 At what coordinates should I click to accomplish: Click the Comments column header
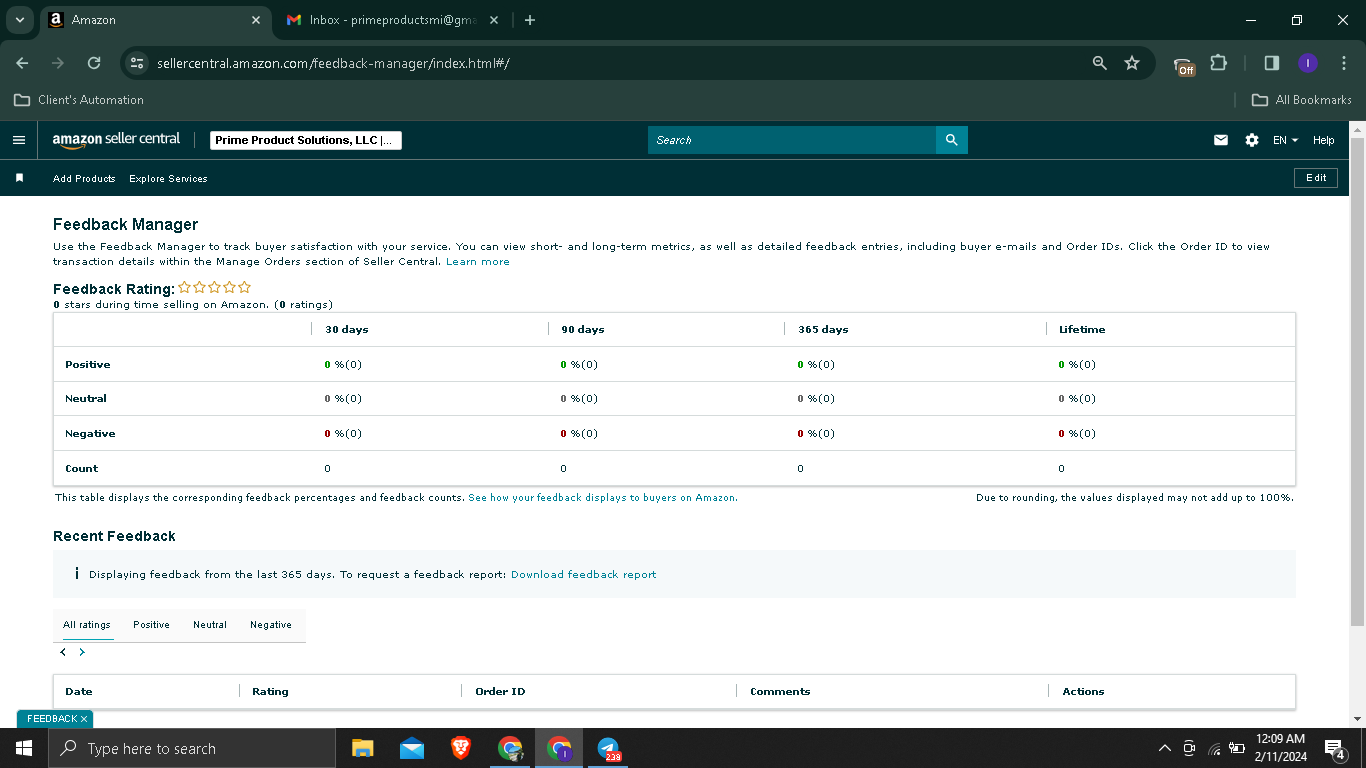click(x=780, y=691)
